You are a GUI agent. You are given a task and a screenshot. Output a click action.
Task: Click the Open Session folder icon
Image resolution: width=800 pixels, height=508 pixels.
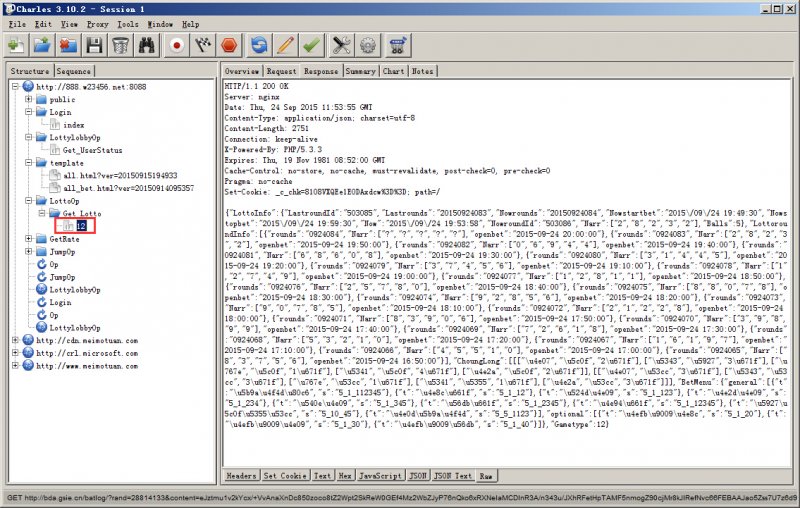pyautogui.click(x=42, y=45)
